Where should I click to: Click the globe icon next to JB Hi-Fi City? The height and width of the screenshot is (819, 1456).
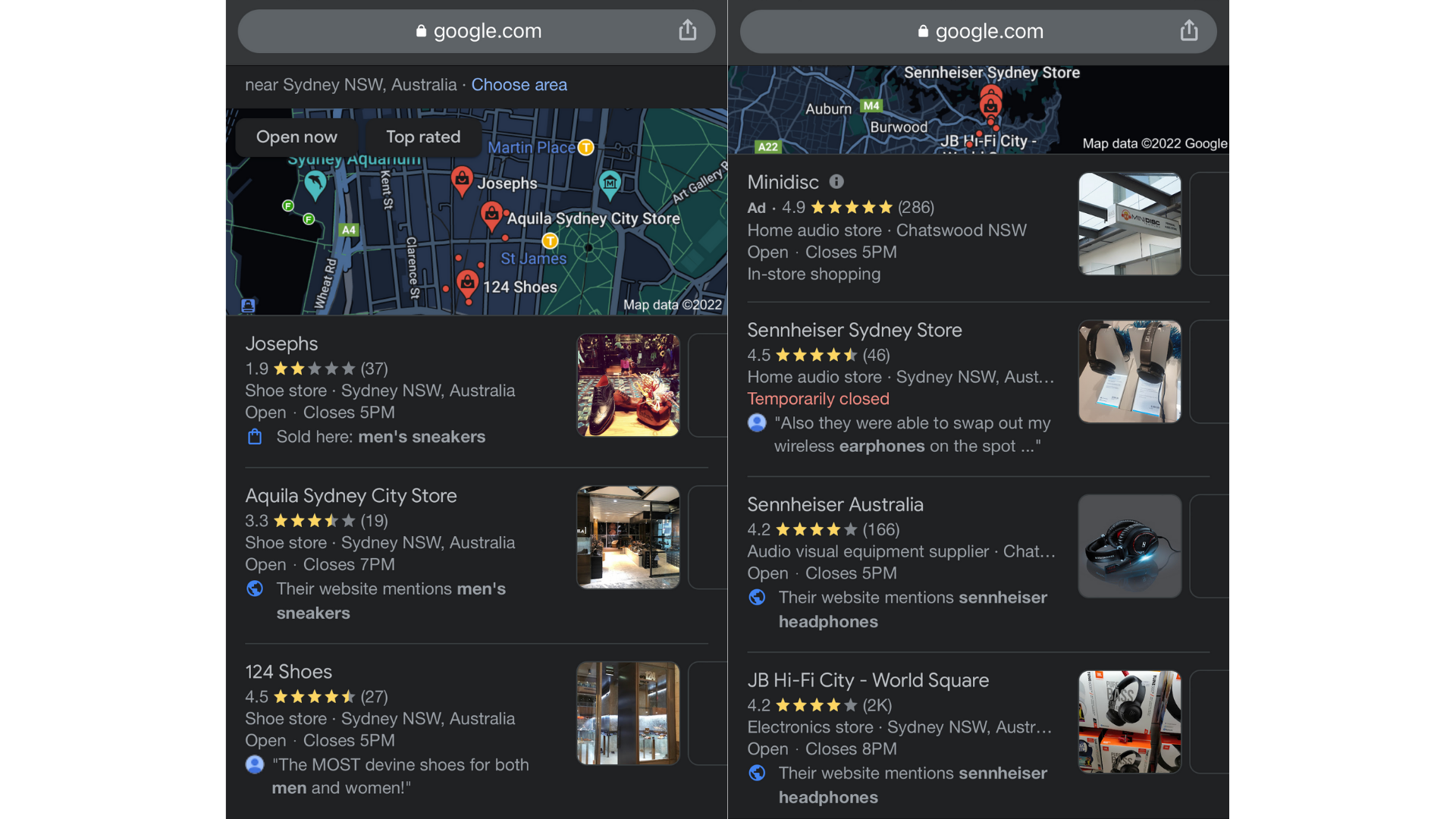point(757,771)
